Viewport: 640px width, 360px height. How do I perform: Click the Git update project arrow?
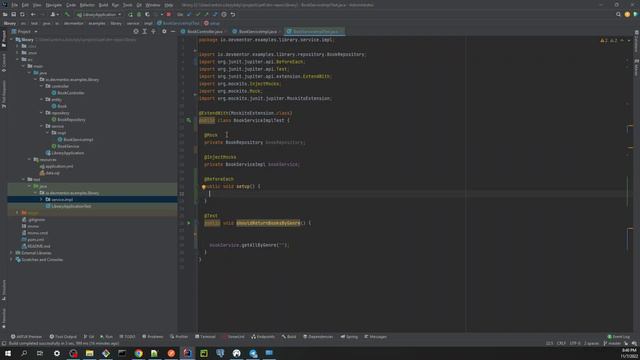point(189,14)
